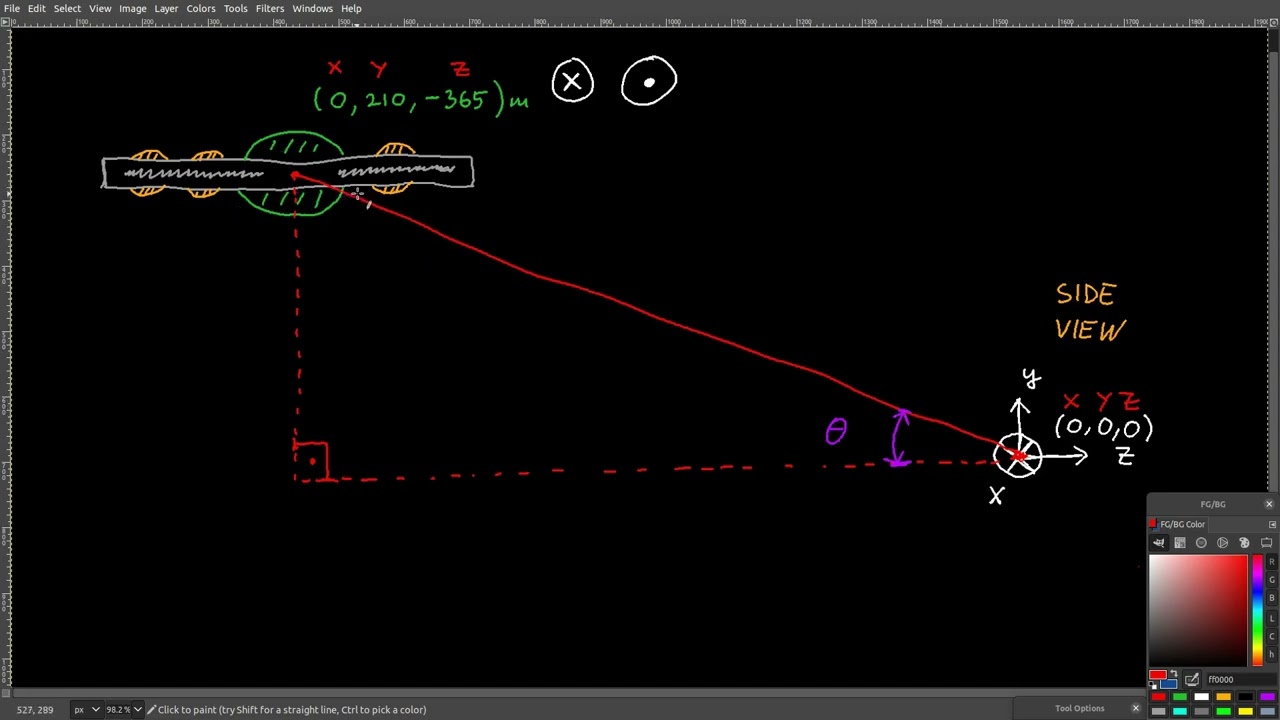1280x720 pixels.
Task: Click the Tool Options dock label
Action: click(x=1080, y=709)
